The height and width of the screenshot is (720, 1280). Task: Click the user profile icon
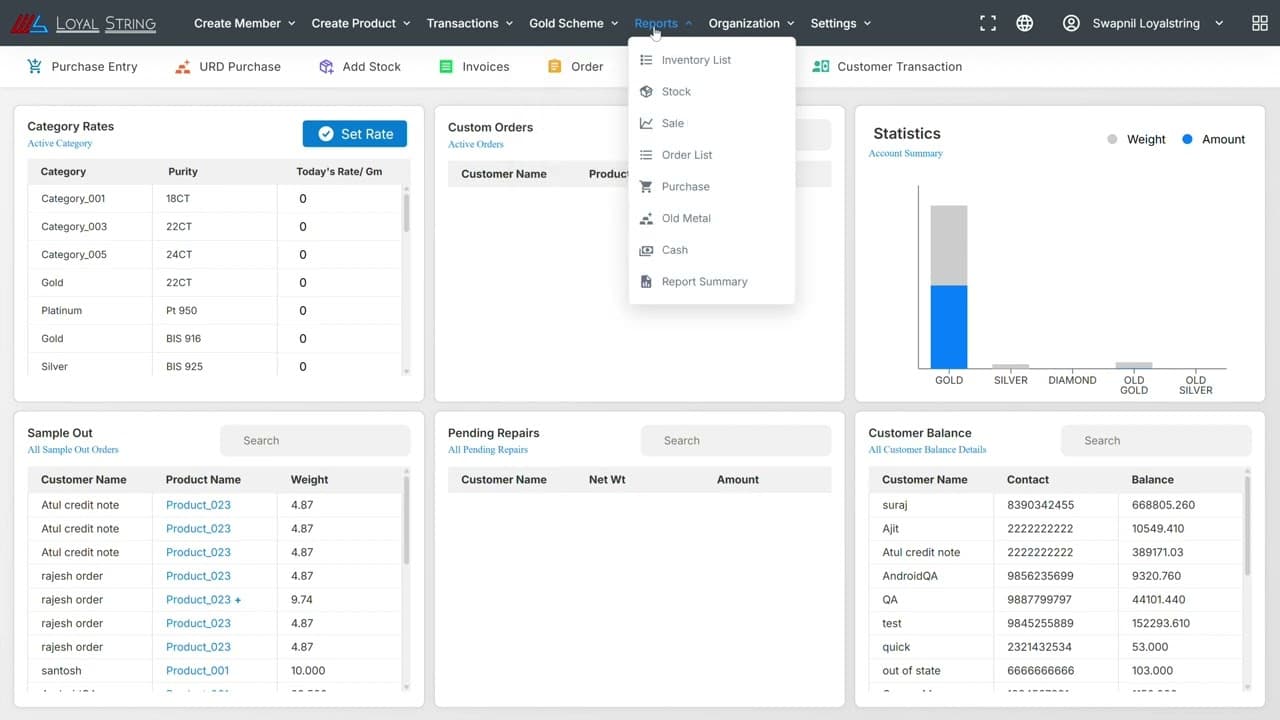click(1070, 22)
